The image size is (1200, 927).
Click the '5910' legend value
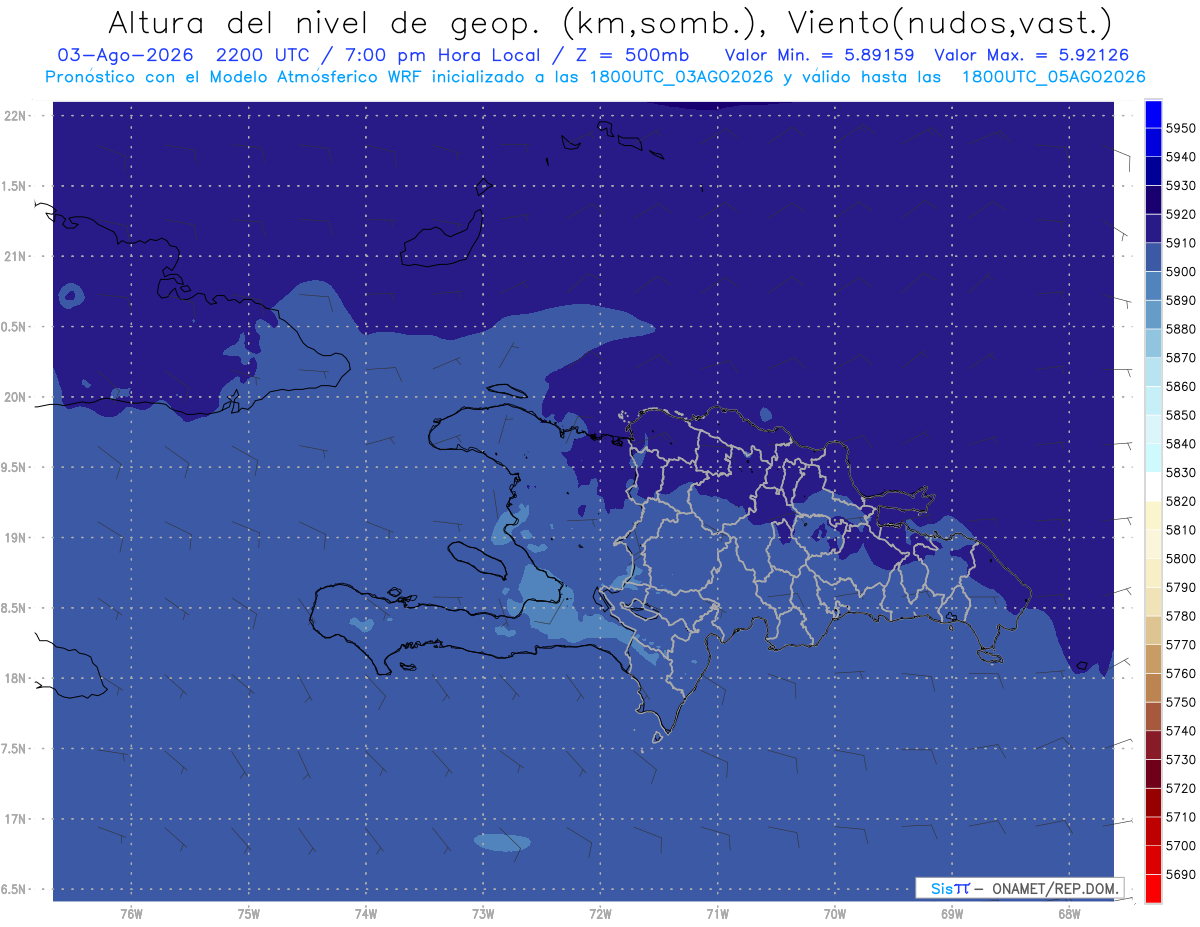(x=1181, y=243)
